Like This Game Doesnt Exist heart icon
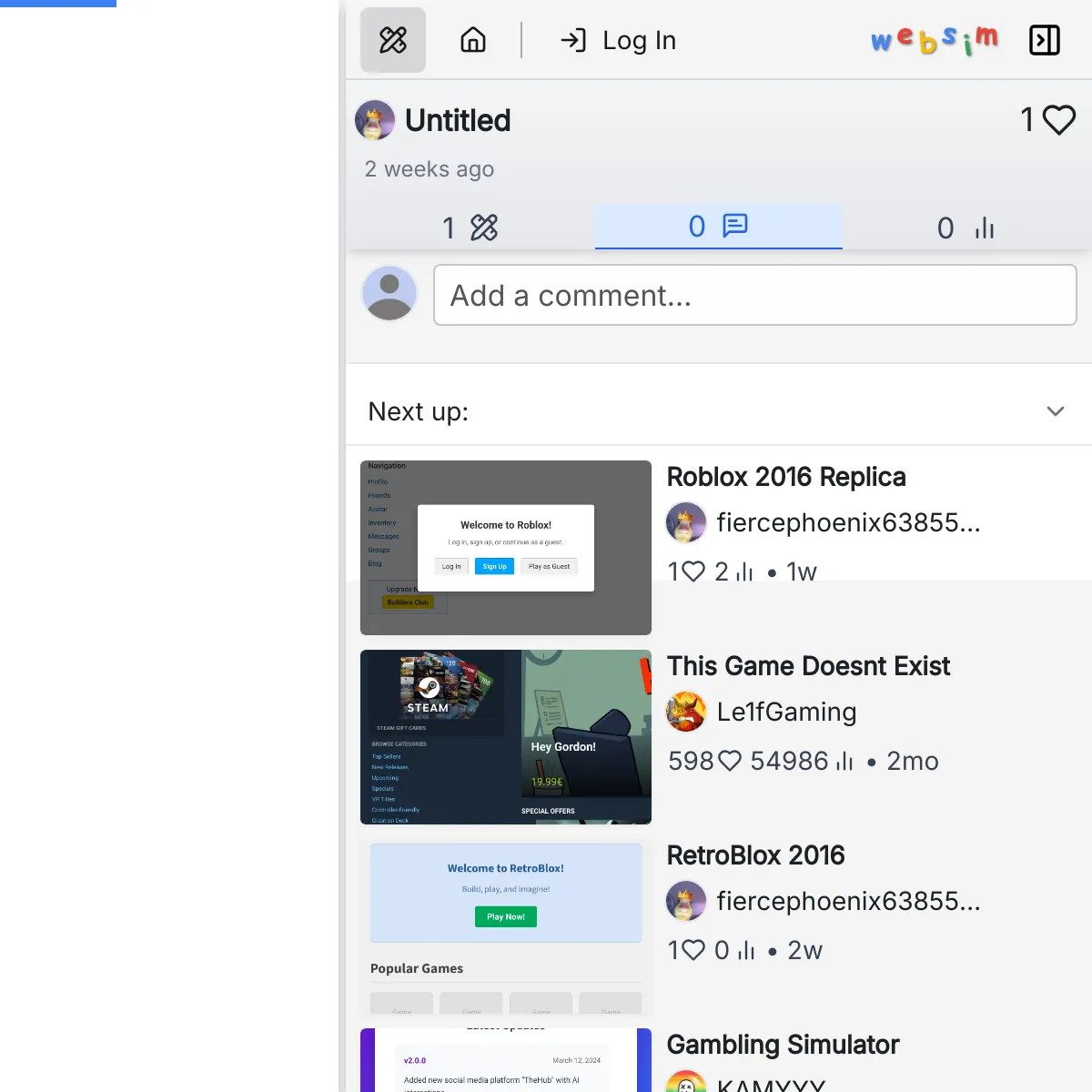Viewport: 1092px width, 1092px height. pyautogui.click(x=730, y=761)
